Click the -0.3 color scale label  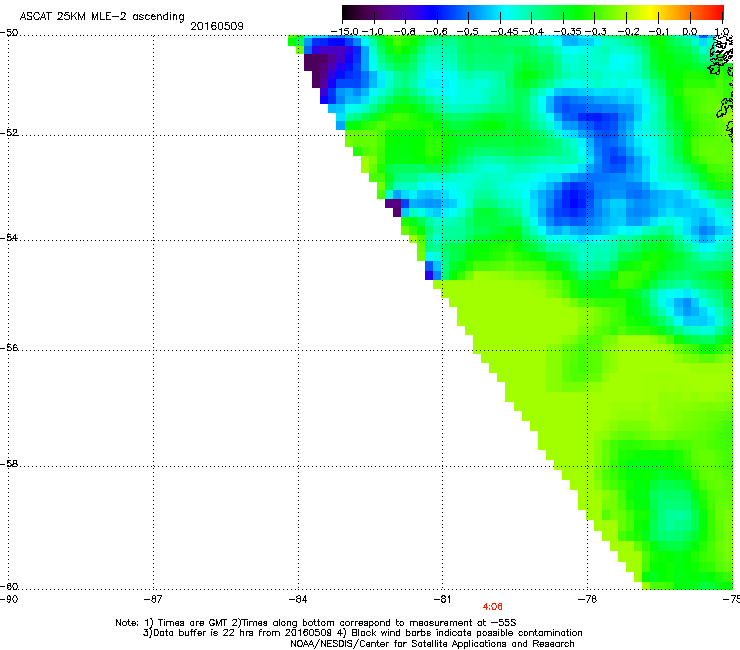pos(596,32)
